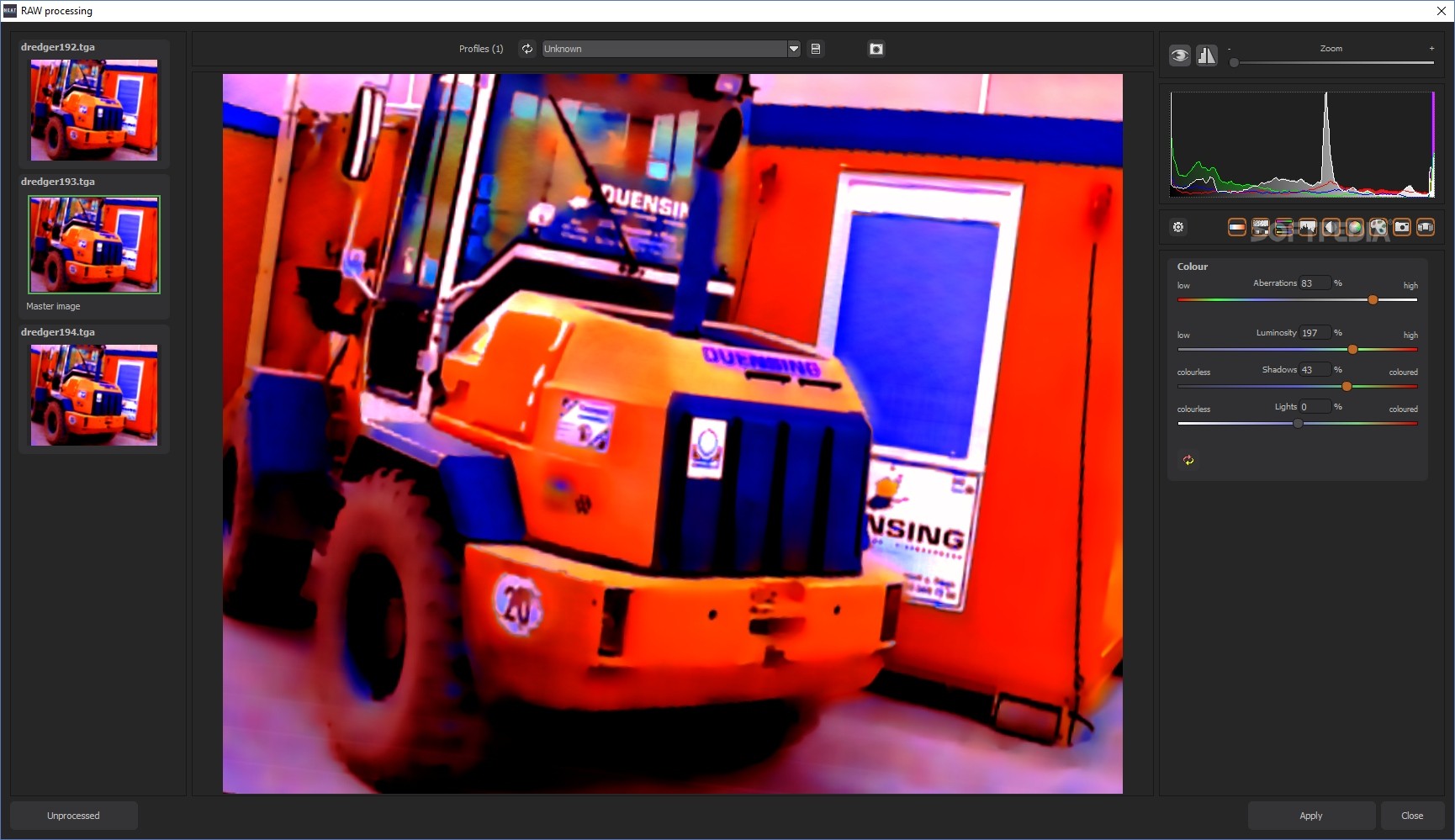Click the Close button
Viewport: 1455px width, 840px height.
tap(1412, 816)
